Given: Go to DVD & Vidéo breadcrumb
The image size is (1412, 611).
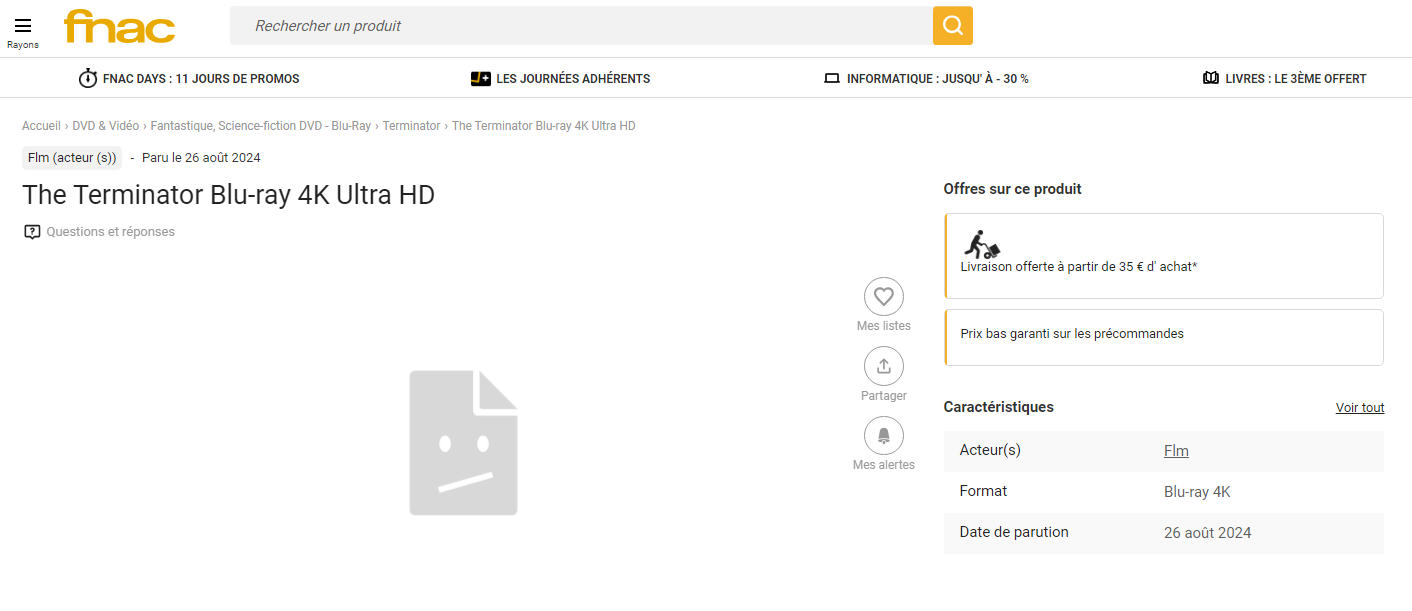Looking at the screenshot, I should click(x=106, y=126).
